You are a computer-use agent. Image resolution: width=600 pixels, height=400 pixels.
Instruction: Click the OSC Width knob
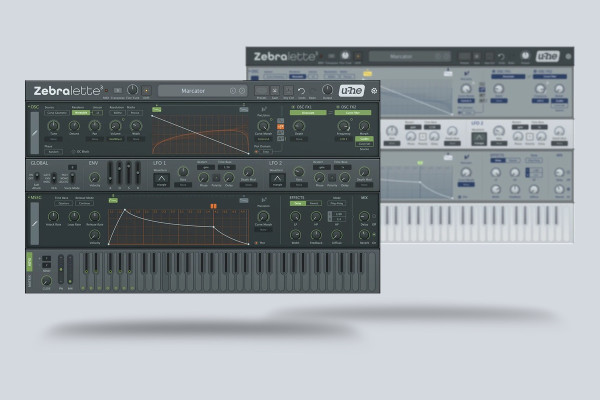coord(136,126)
